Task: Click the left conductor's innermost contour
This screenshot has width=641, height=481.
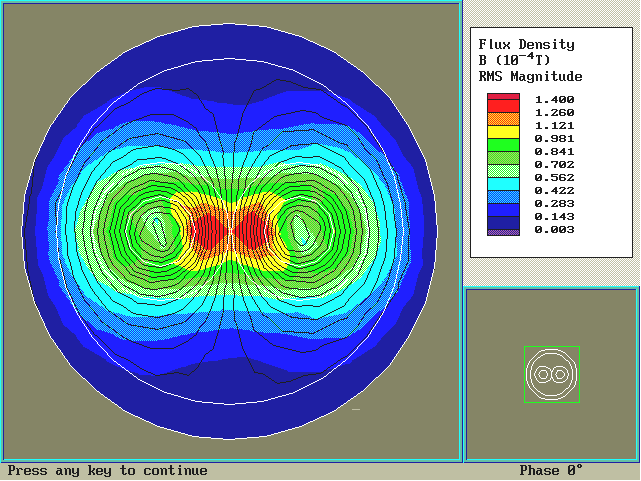Action: pyautogui.click(x=157, y=230)
